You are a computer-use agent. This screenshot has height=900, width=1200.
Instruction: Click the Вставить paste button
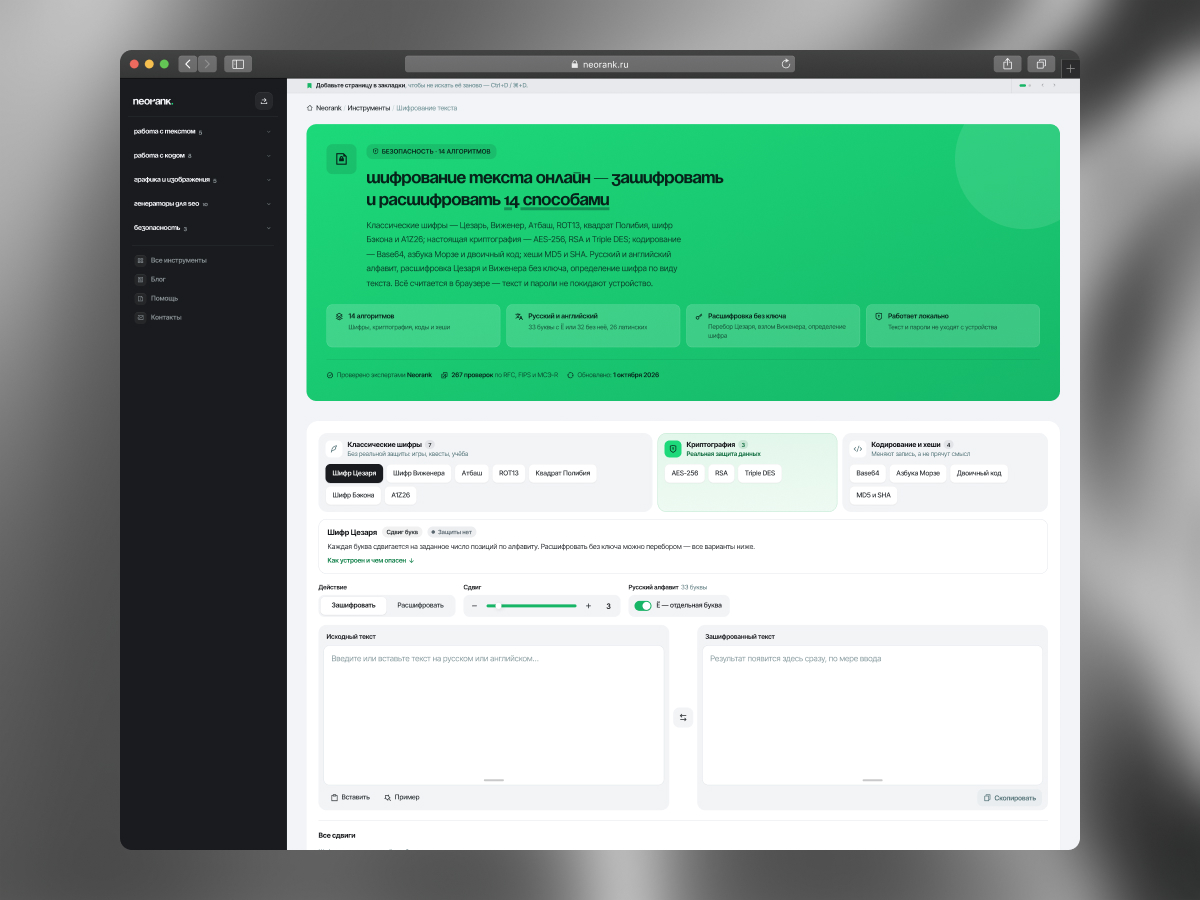(350, 797)
